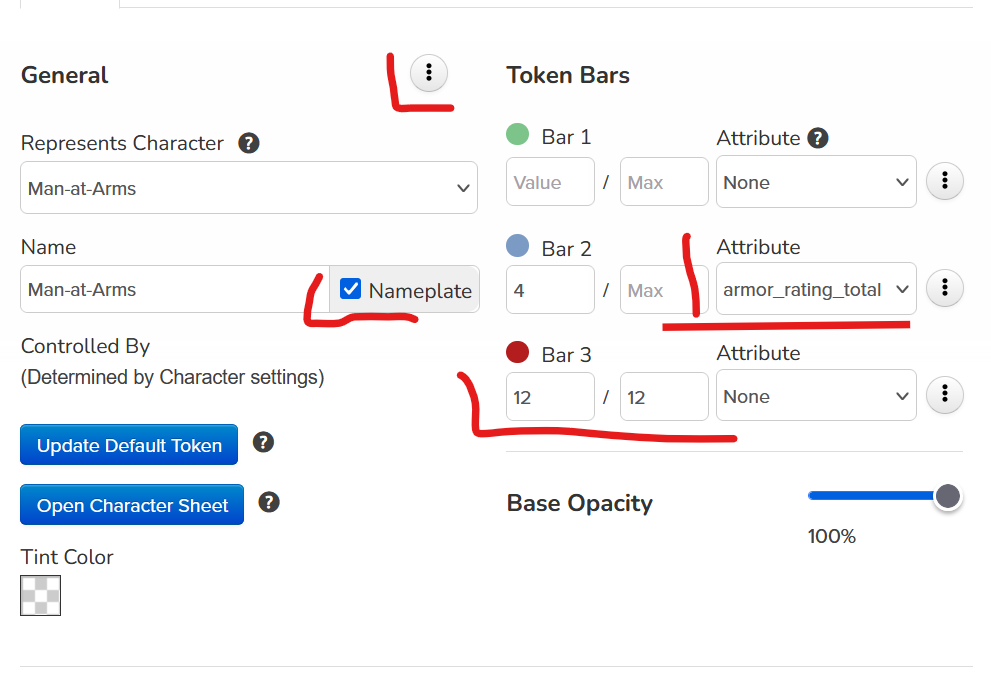Image resolution: width=991 pixels, height=682 pixels.
Task: Open the character sheet for Man-at-Arms
Action: click(x=131, y=505)
